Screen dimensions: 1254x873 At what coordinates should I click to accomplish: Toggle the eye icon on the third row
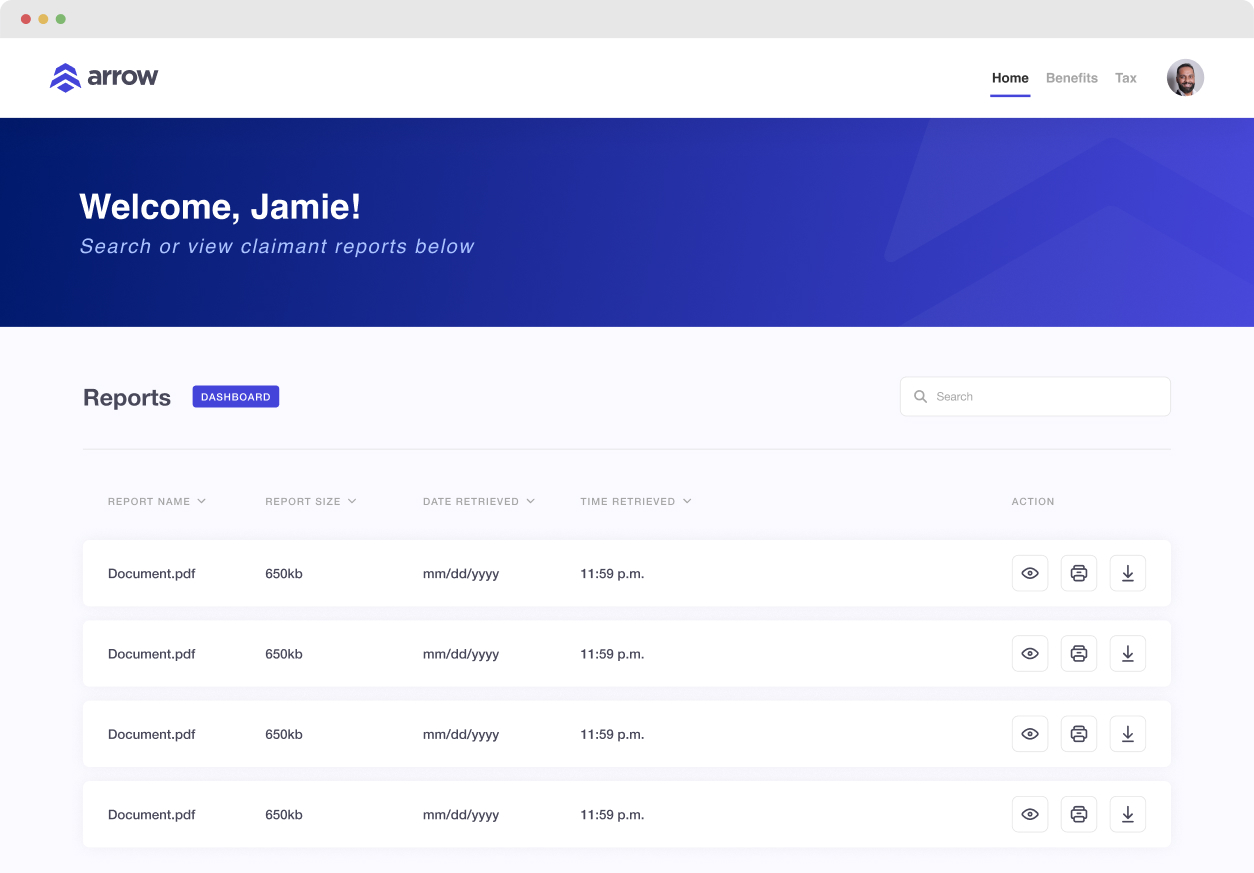1029,733
